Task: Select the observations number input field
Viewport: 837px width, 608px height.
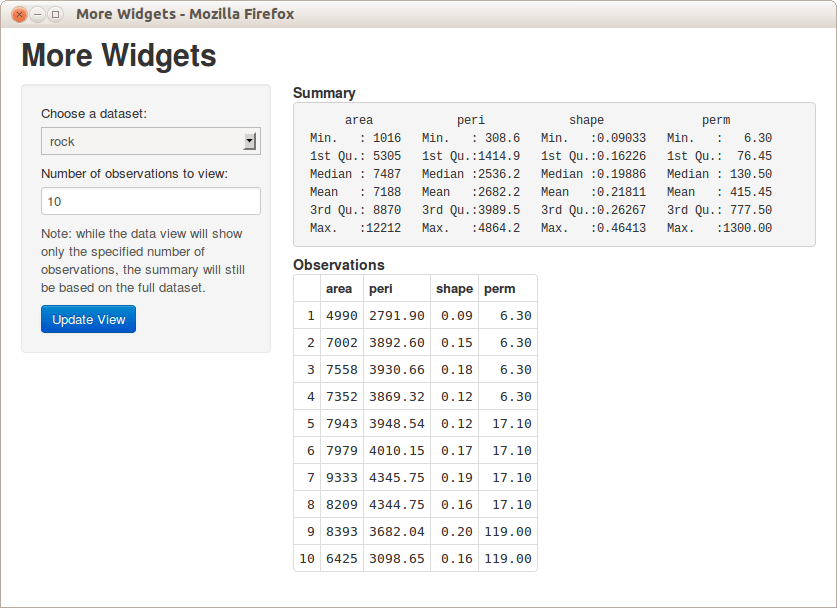Action: (150, 201)
